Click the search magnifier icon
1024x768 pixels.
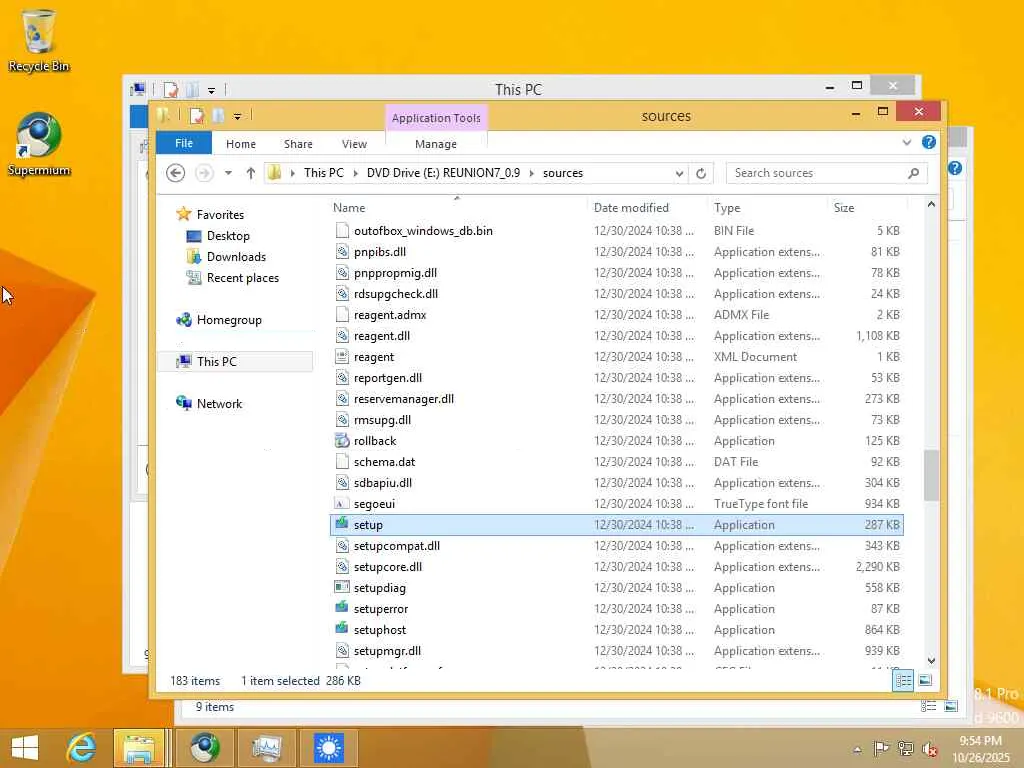point(913,173)
